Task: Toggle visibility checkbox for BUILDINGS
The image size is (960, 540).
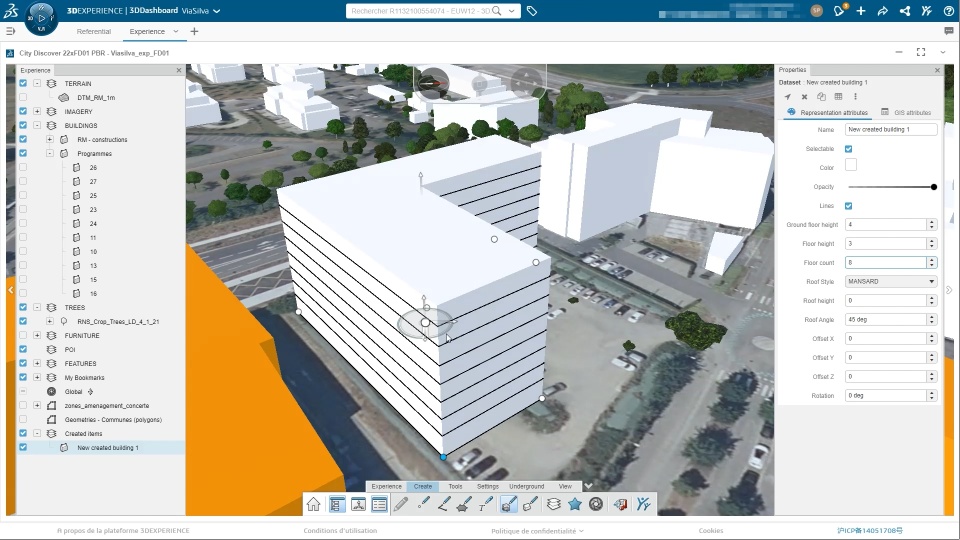Action: pos(23,126)
